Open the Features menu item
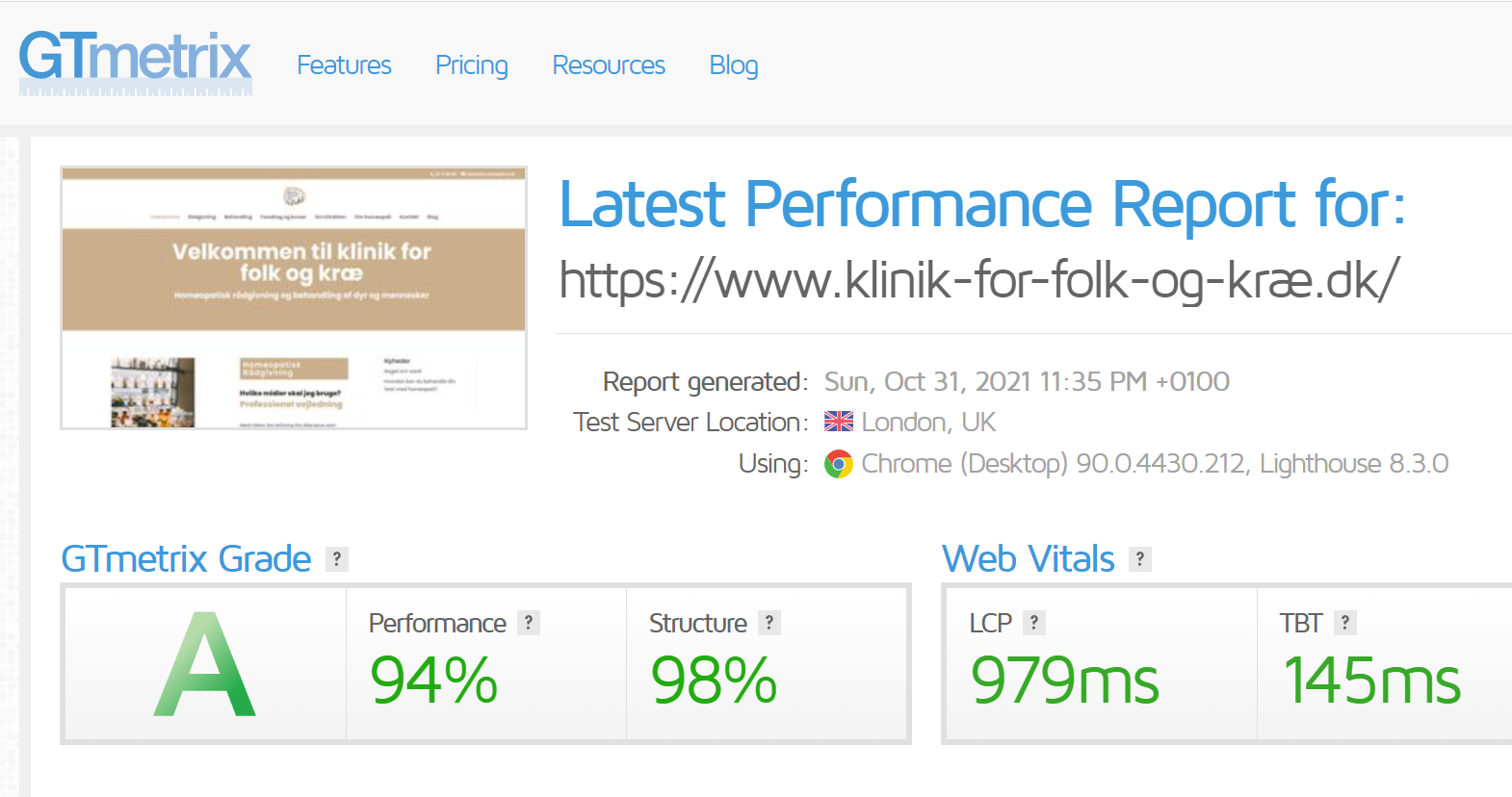Screen dimensions: 1512x797 click(x=344, y=65)
